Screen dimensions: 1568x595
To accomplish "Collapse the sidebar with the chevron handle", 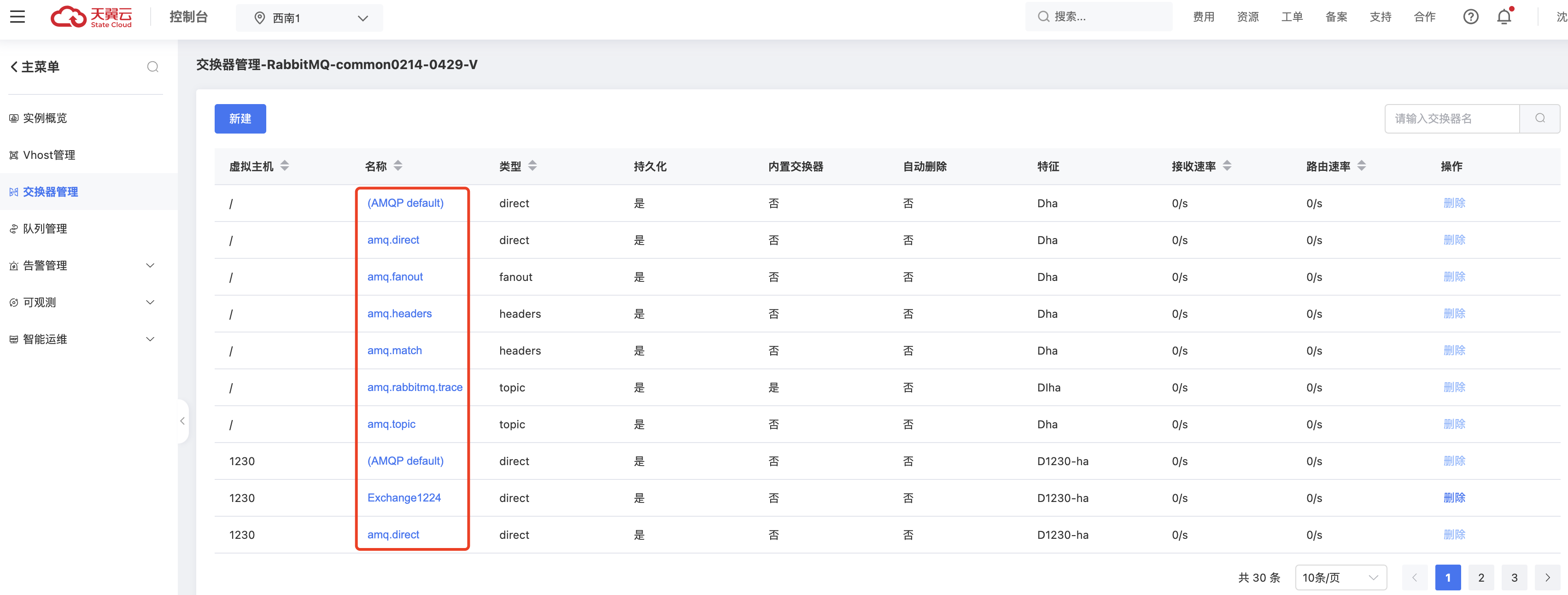I will coord(182,420).
